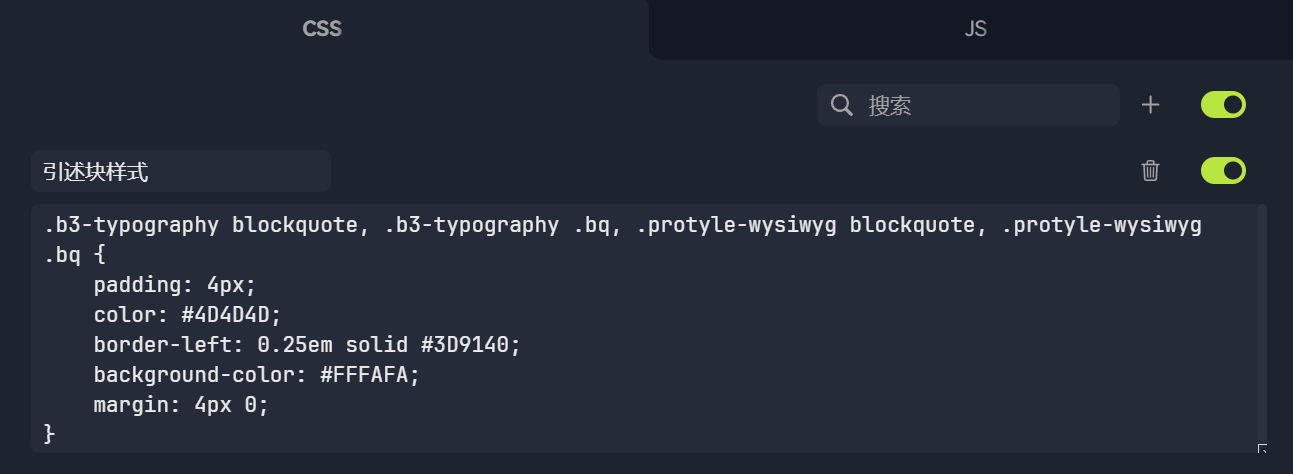Click the border-left declaration line
1293x474 pixels.
tap(307, 345)
